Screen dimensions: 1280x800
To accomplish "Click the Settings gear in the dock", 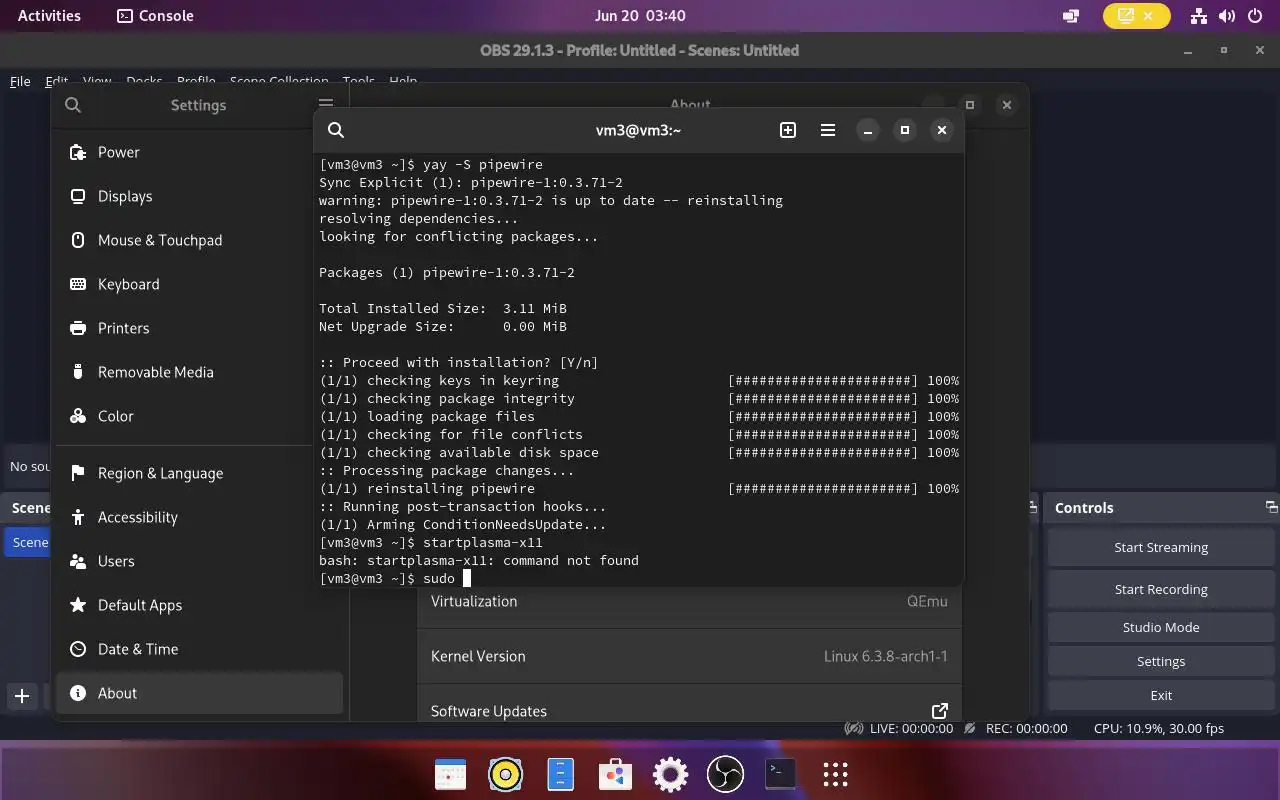I will pos(670,774).
